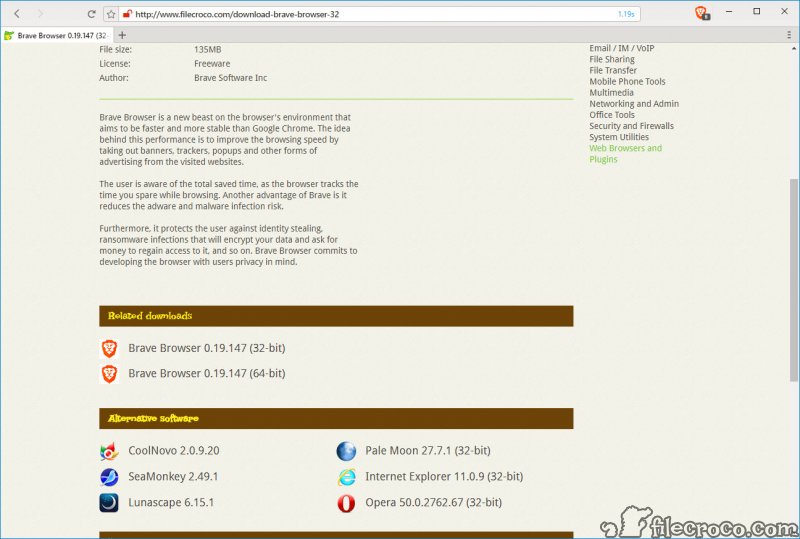The width and height of the screenshot is (800, 539).
Task: Click the CoolNovo icon
Action: click(109, 451)
